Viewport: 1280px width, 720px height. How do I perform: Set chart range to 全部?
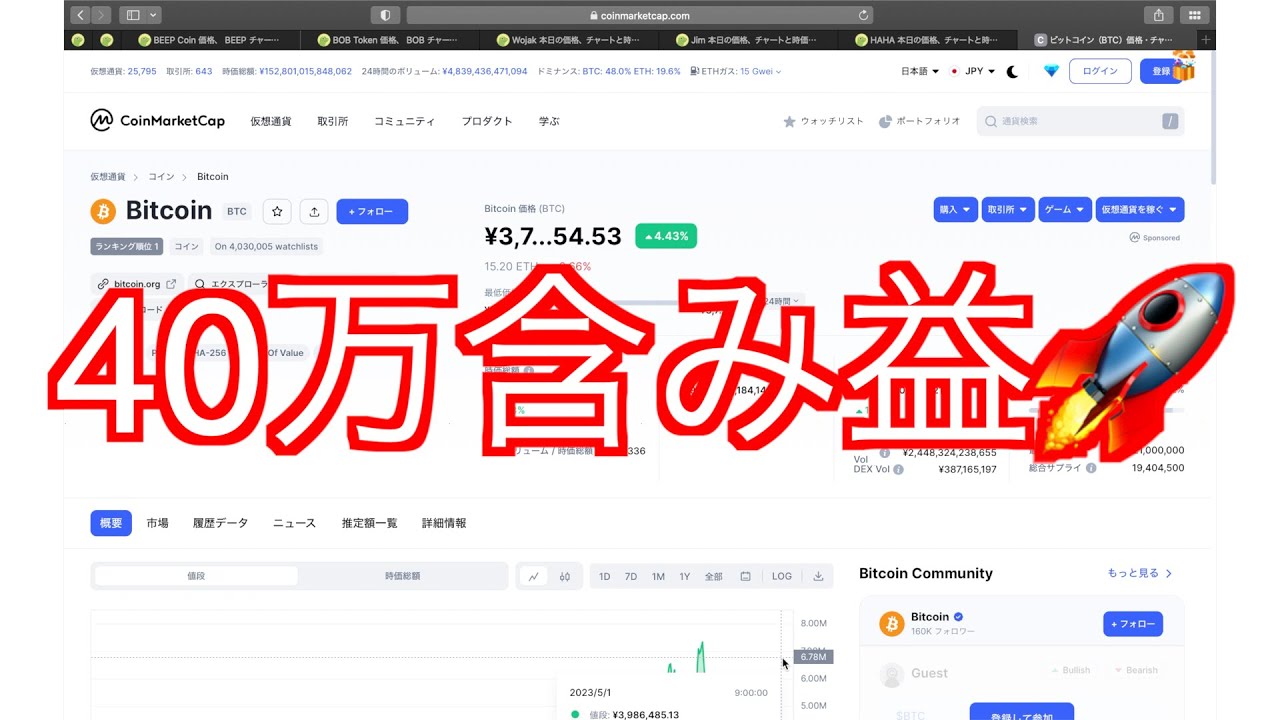713,577
